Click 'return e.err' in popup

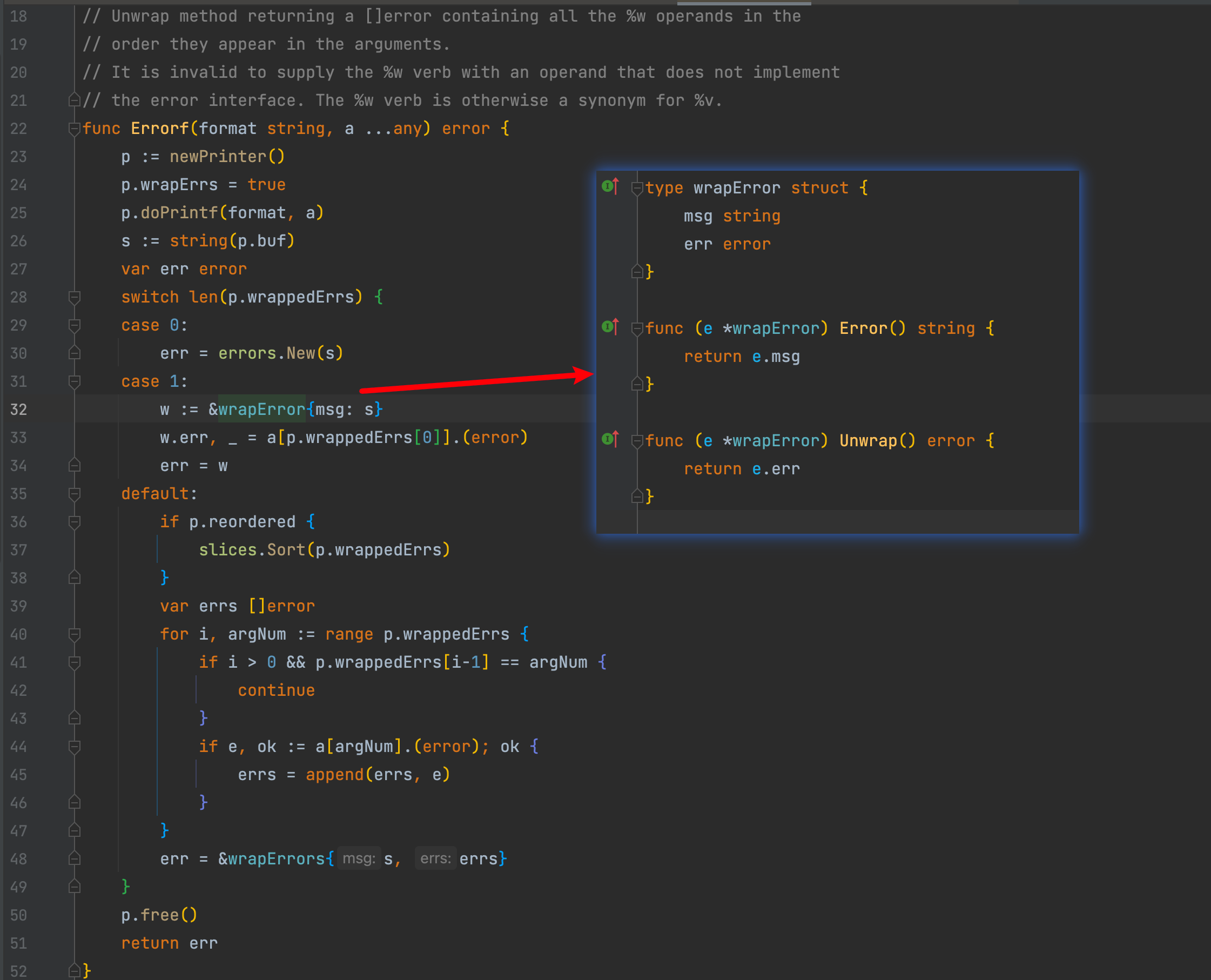click(x=742, y=469)
